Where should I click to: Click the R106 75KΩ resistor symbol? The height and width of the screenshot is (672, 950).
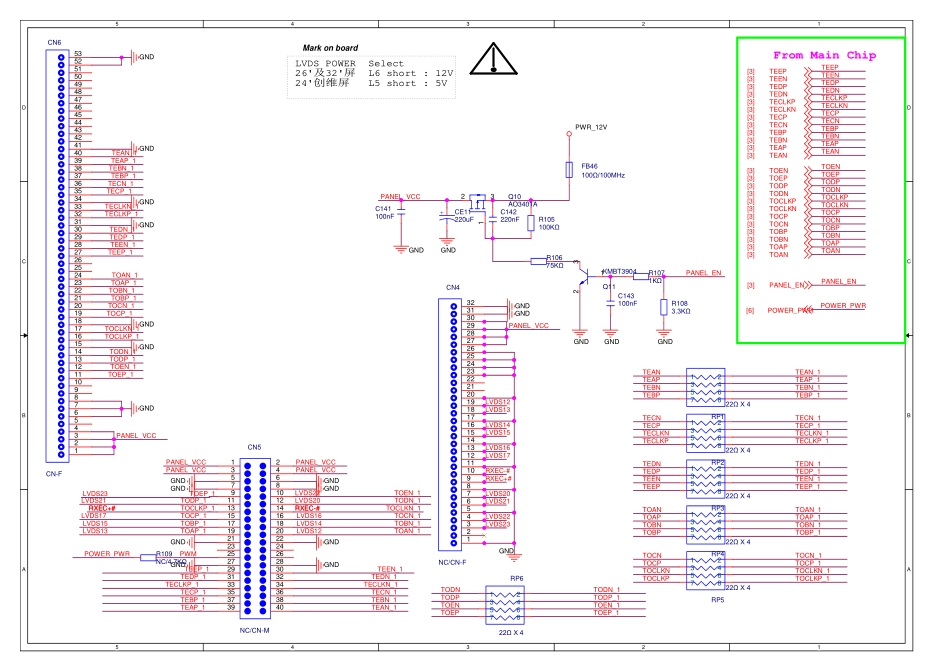553,261
